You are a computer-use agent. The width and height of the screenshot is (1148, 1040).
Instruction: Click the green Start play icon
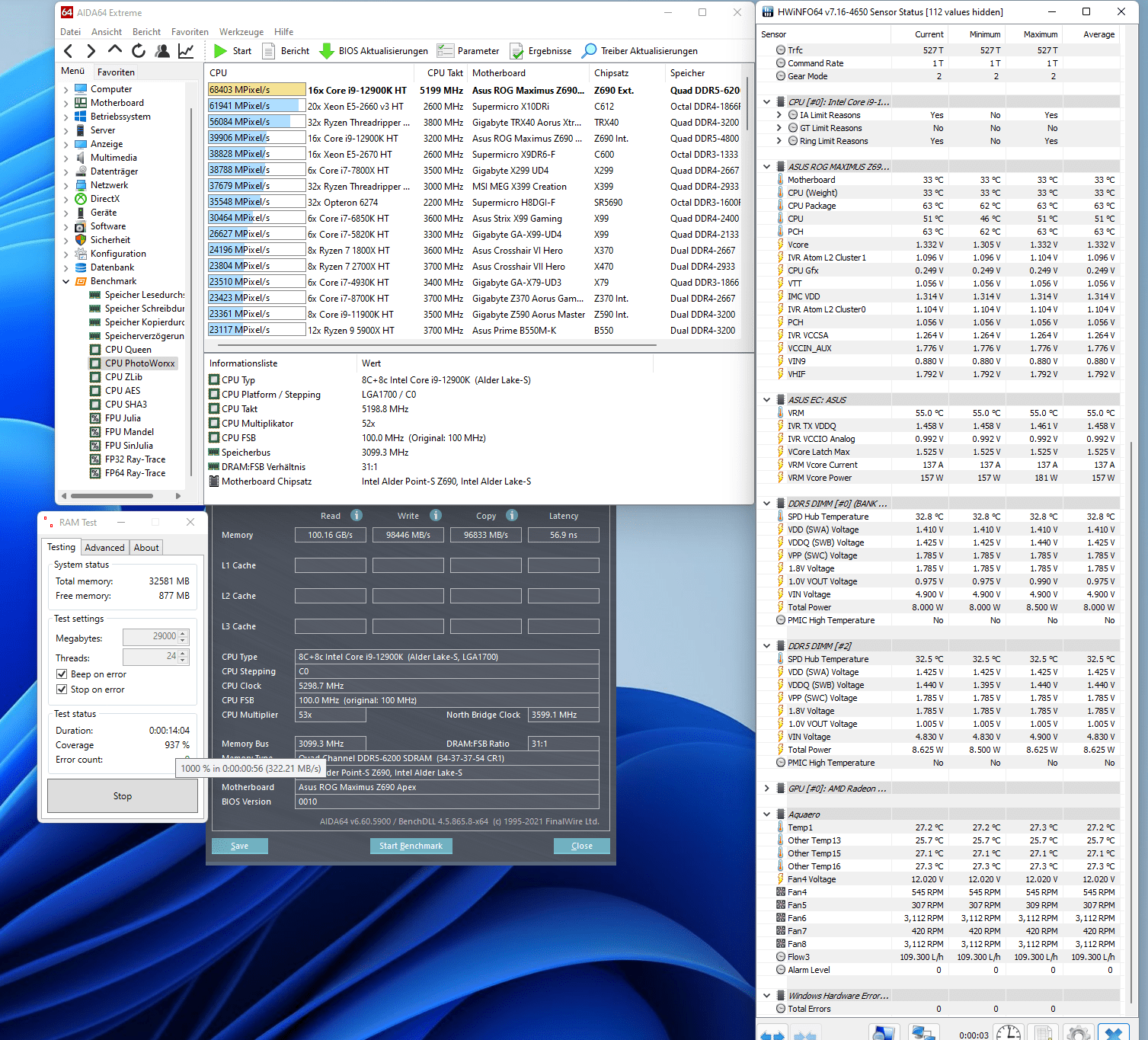pyautogui.click(x=221, y=51)
